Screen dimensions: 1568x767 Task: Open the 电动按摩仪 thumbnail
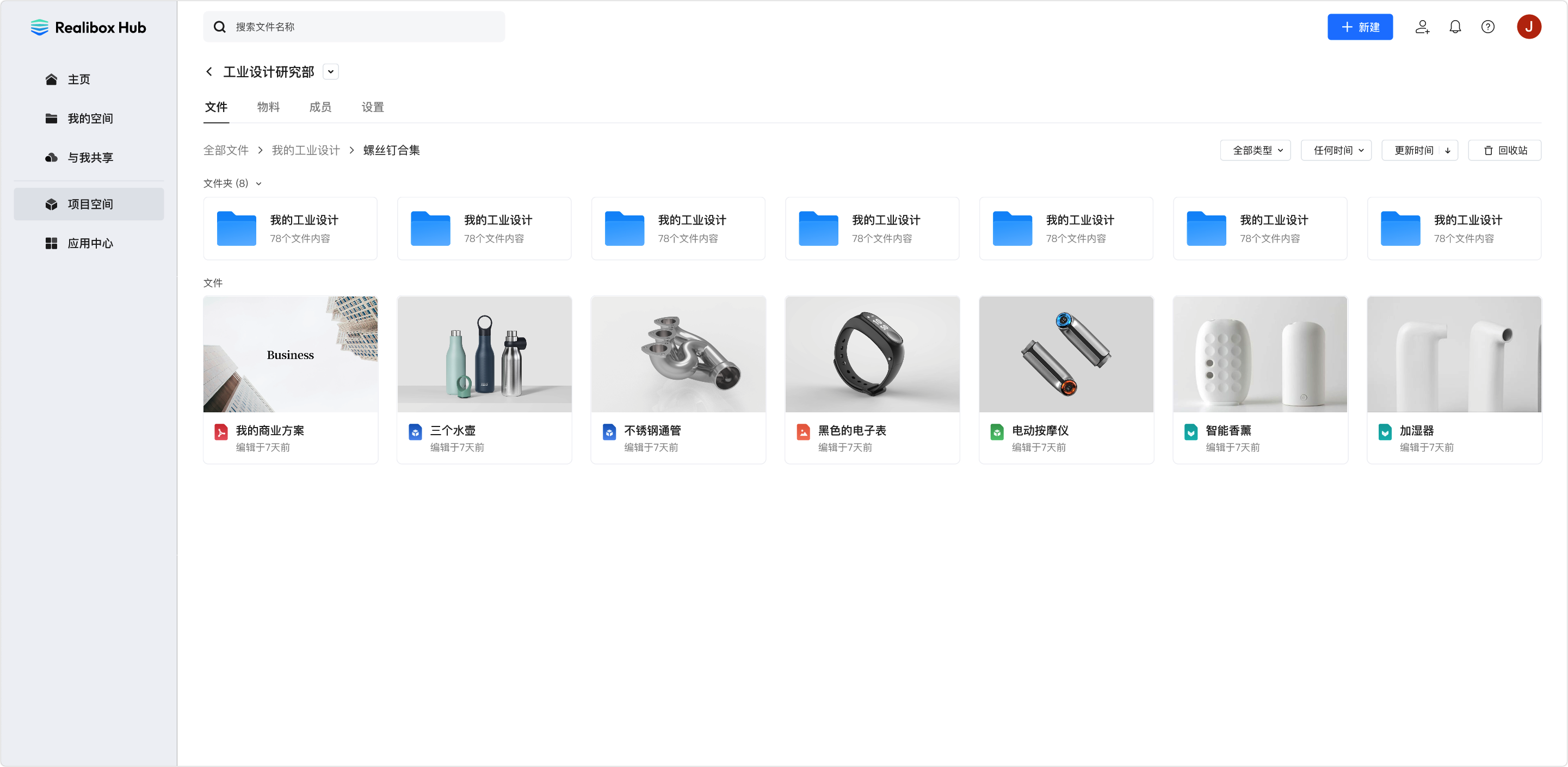pos(1066,354)
